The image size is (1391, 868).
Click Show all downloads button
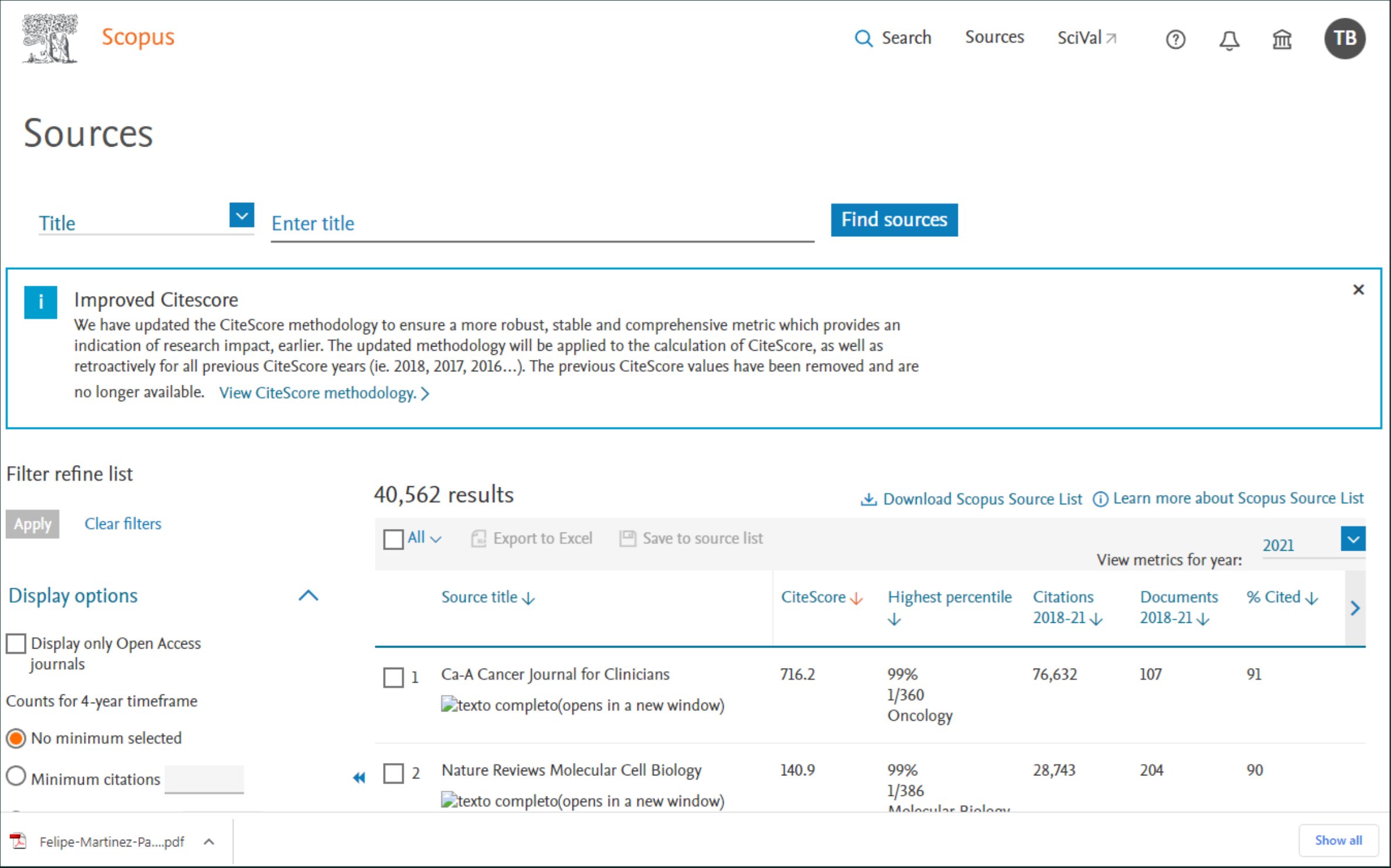coord(1338,840)
